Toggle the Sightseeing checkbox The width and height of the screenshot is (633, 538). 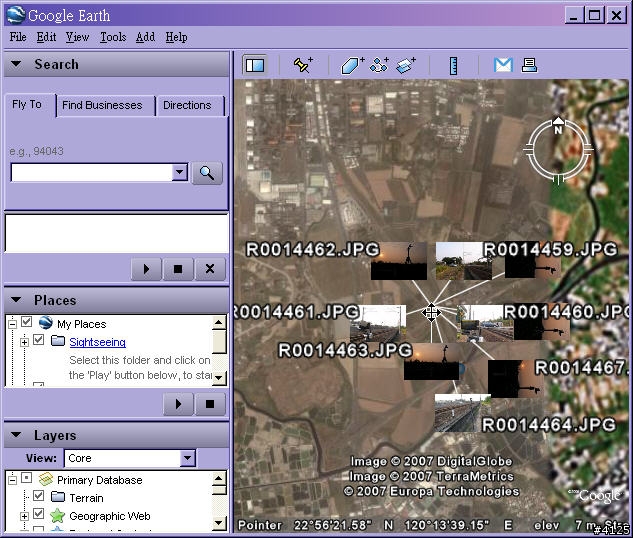[39, 340]
